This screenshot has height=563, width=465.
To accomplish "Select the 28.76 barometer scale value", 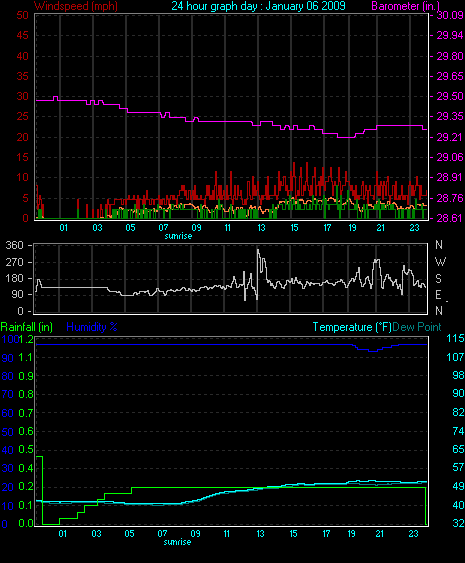I will pyautogui.click(x=450, y=198).
